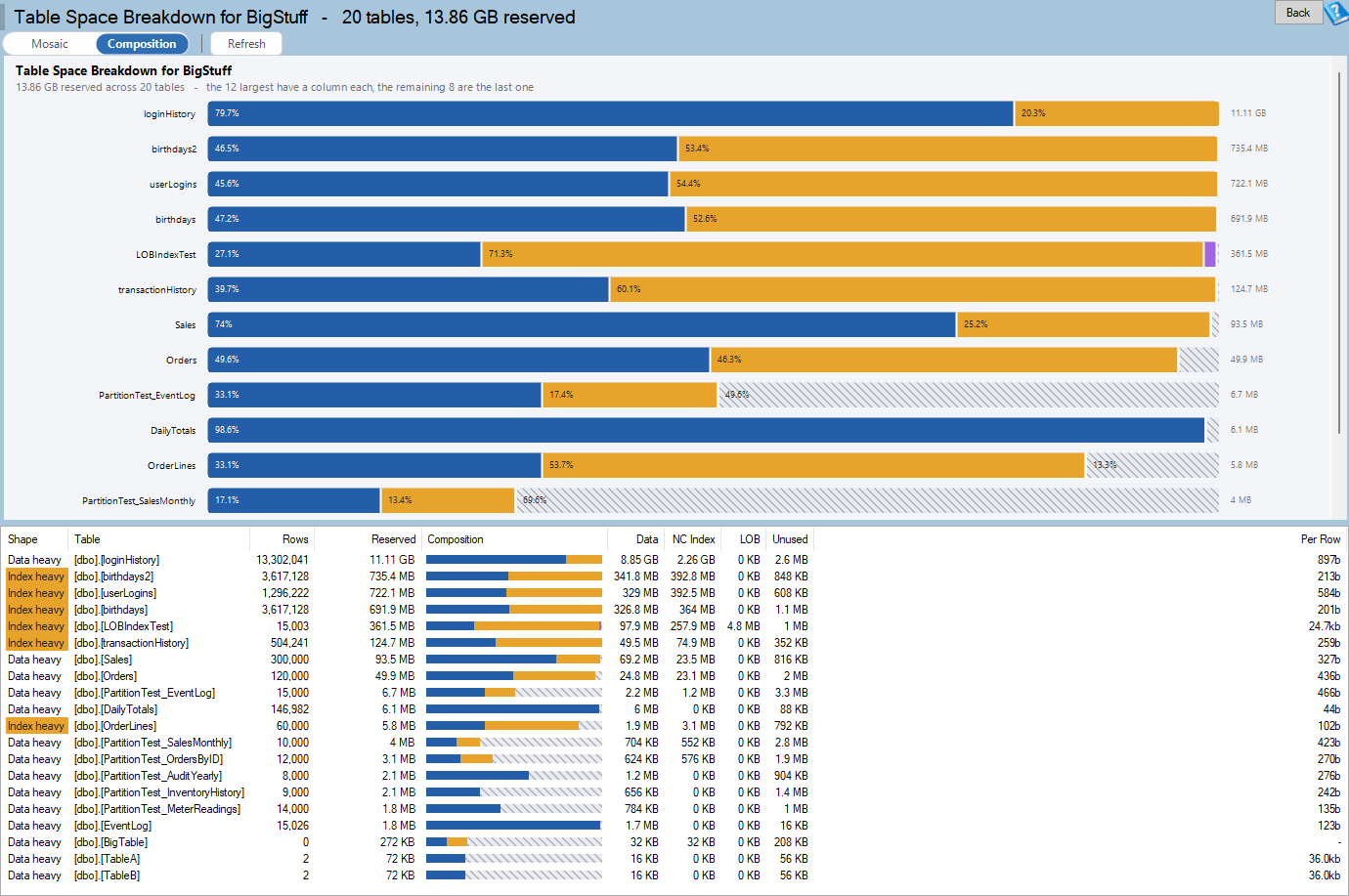The image size is (1349, 896).
Task: Click the 361.5 MB size label in chart
Action: pos(1249,254)
